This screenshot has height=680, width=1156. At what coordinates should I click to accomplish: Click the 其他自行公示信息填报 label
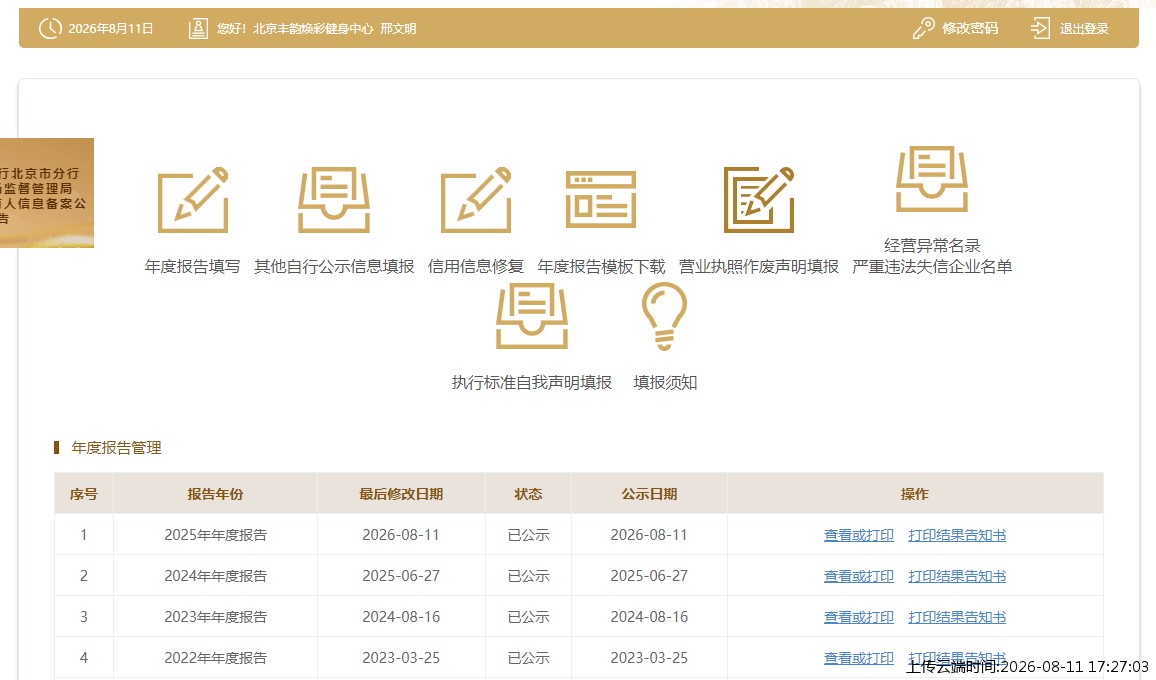(x=334, y=266)
